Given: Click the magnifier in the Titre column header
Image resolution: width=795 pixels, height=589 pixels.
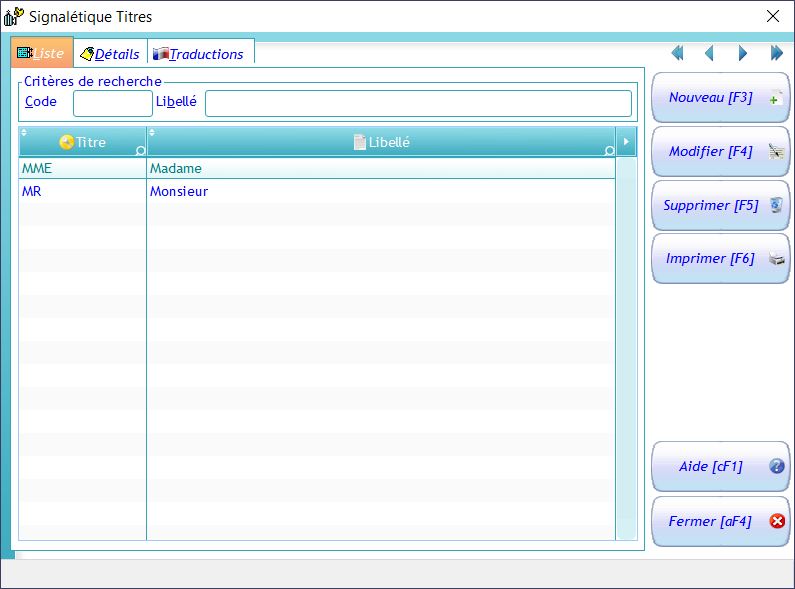Looking at the screenshot, I should point(140,151).
